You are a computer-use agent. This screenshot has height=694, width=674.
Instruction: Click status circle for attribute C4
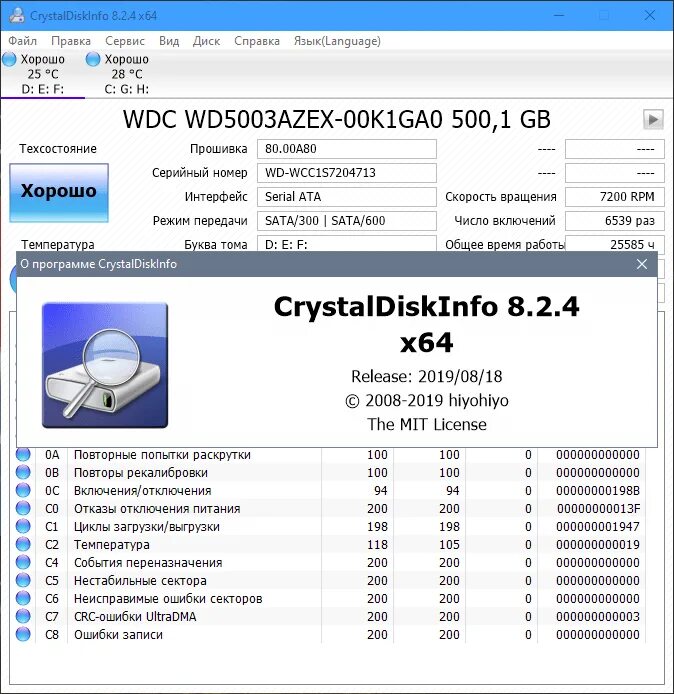pos(23,562)
